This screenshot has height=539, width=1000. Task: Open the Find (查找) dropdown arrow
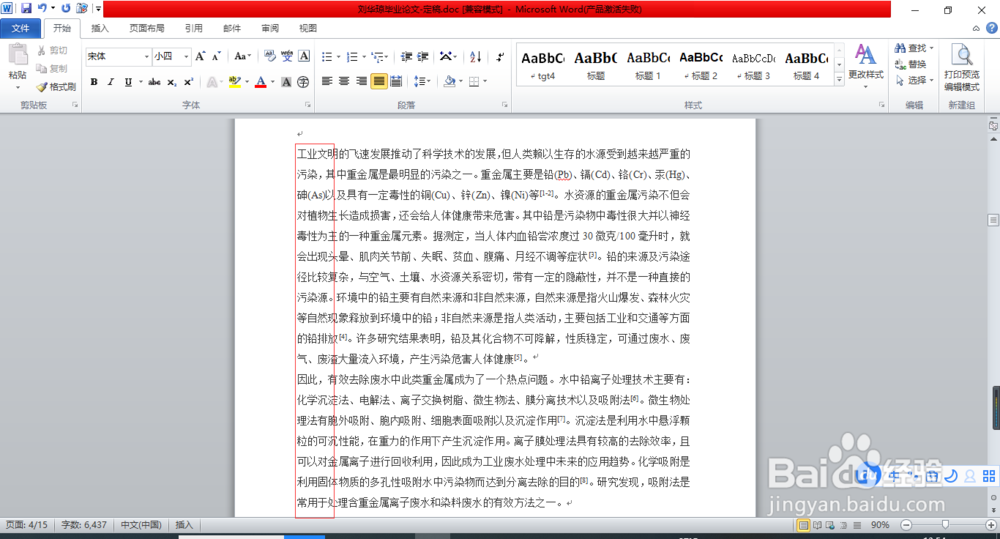click(932, 48)
